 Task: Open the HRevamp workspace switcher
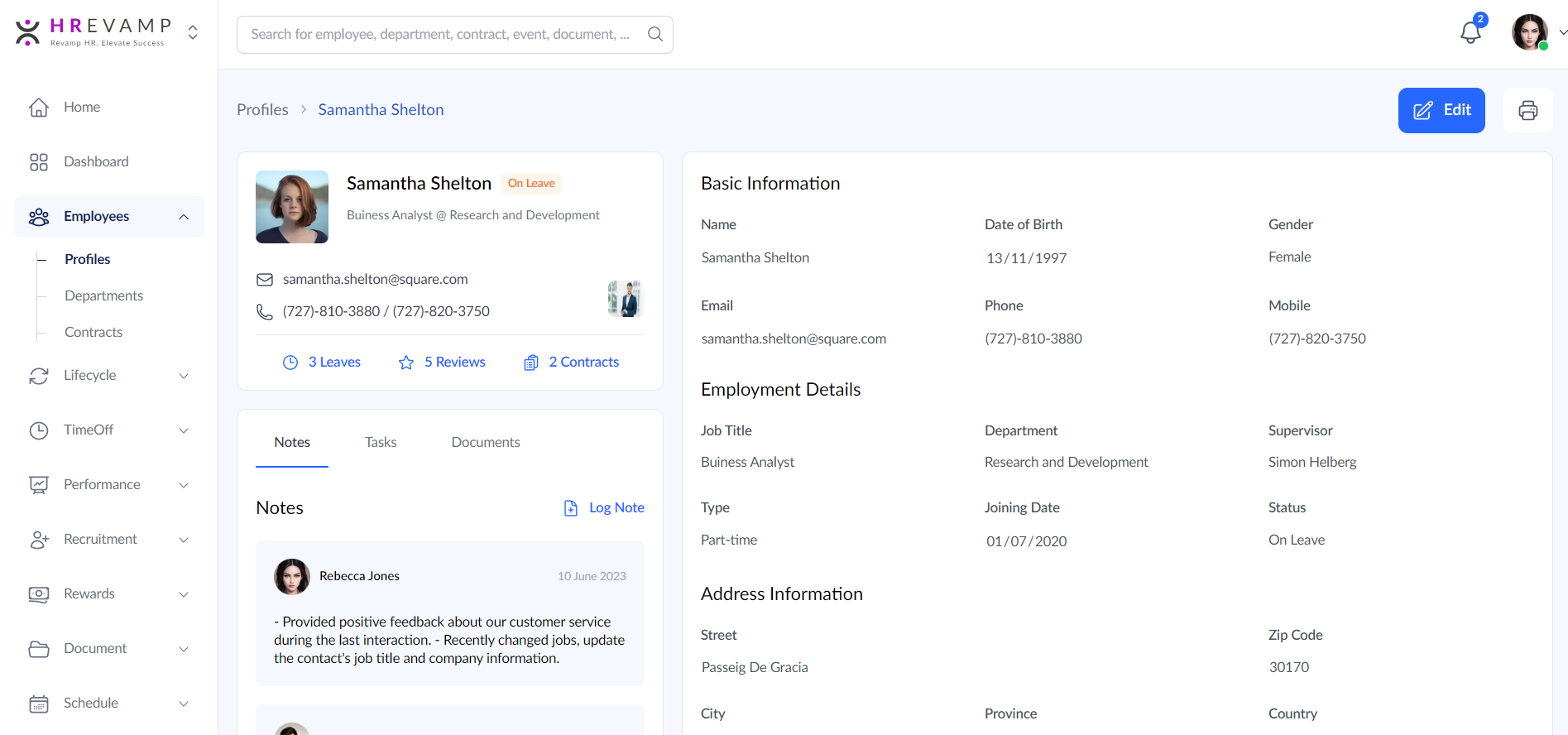click(193, 32)
